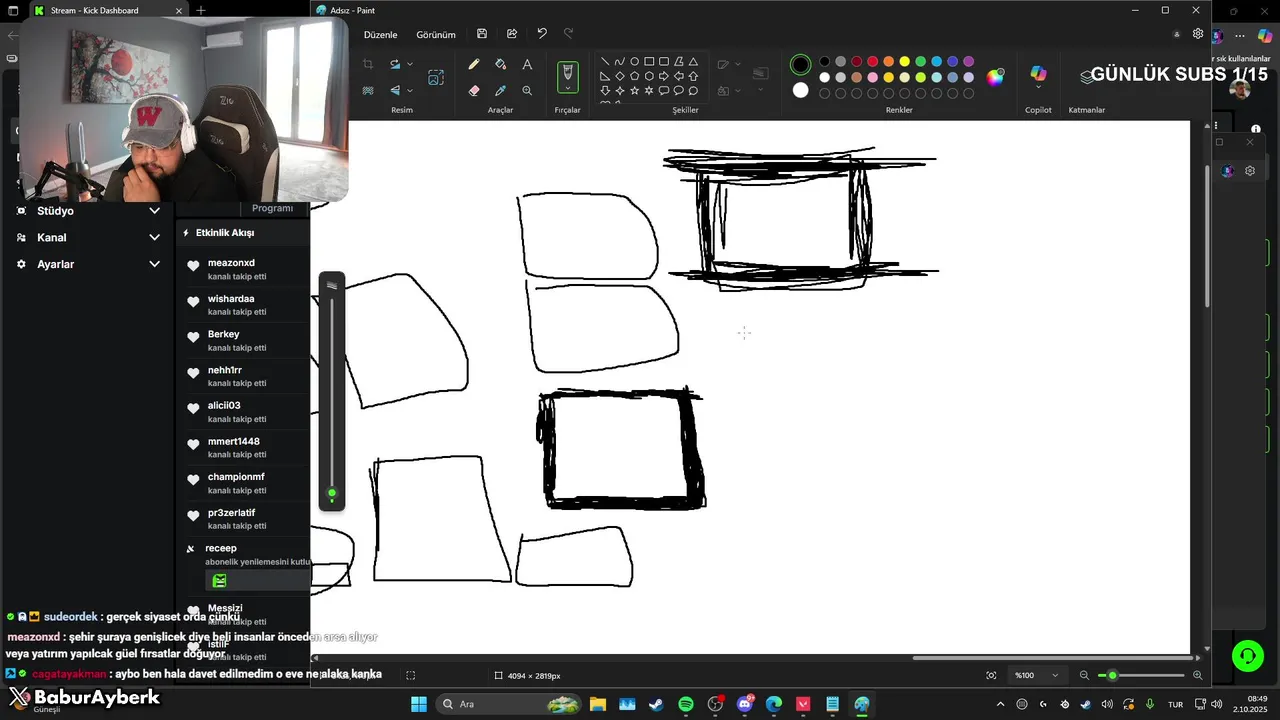
Task: Open a new browser tab
Action: tap(201, 10)
